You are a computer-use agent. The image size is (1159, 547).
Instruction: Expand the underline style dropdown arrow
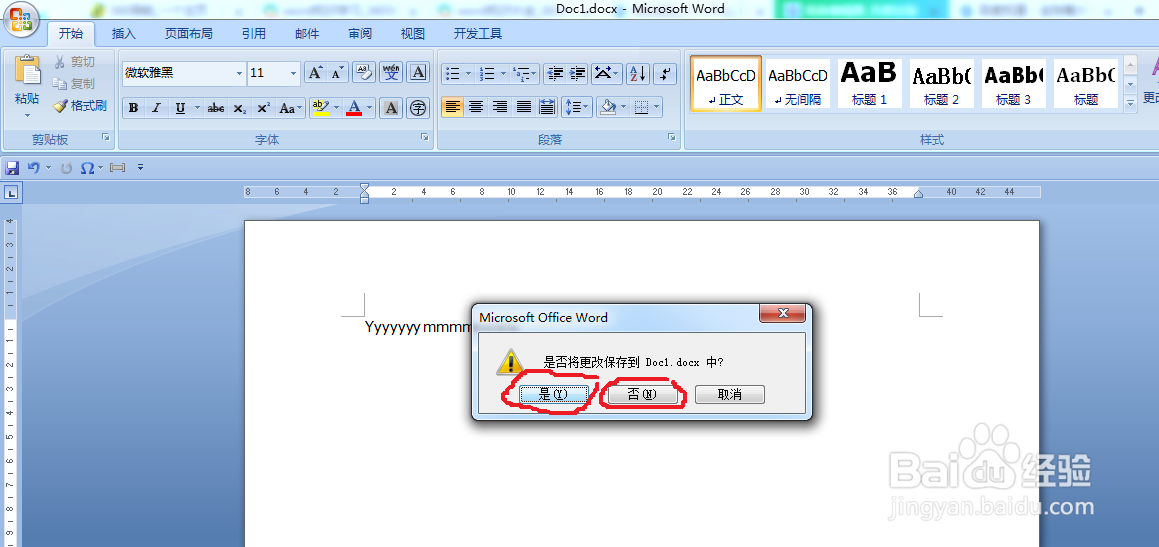pyautogui.click(x=197, y=108)
